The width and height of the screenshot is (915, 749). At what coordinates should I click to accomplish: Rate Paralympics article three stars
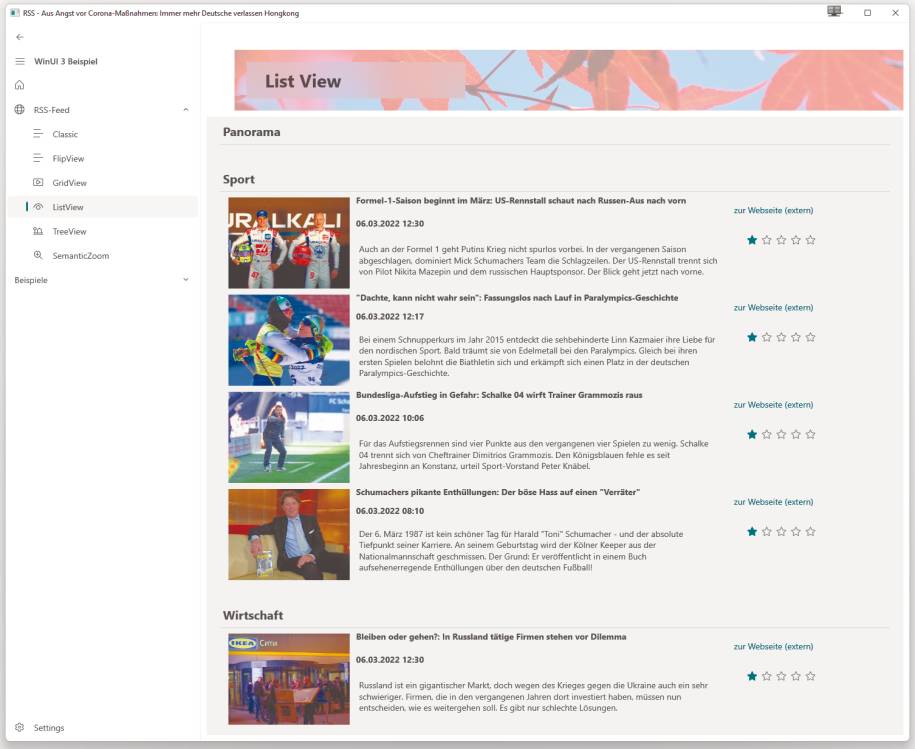(x=781, y=338)
